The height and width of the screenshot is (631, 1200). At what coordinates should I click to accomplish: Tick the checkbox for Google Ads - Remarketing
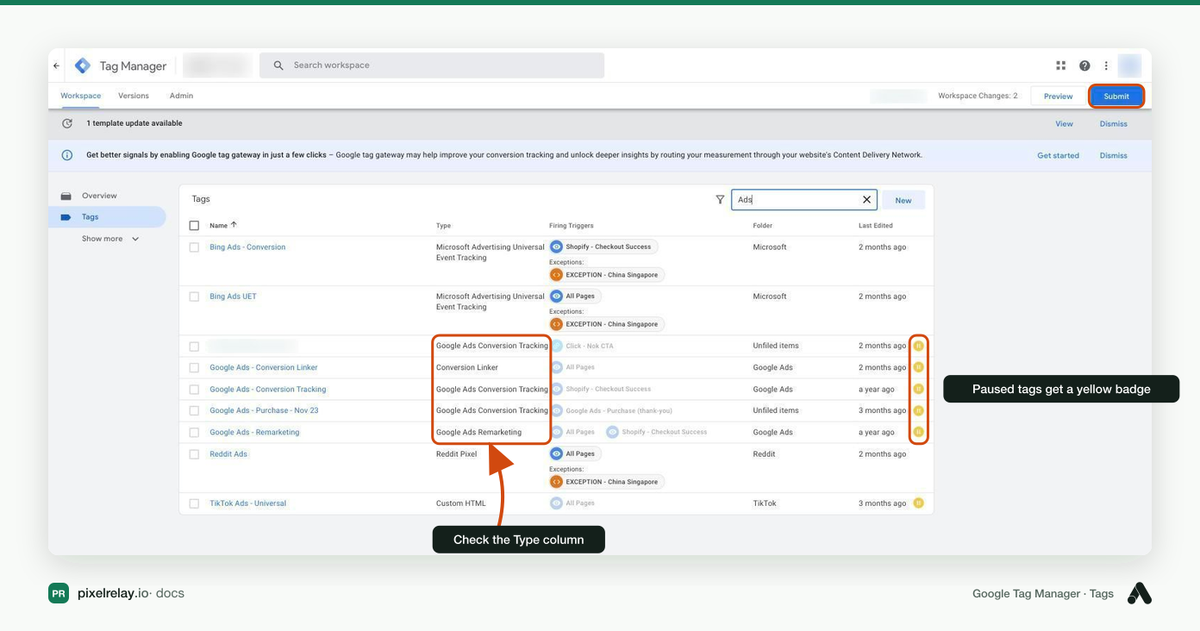[194, 432]
